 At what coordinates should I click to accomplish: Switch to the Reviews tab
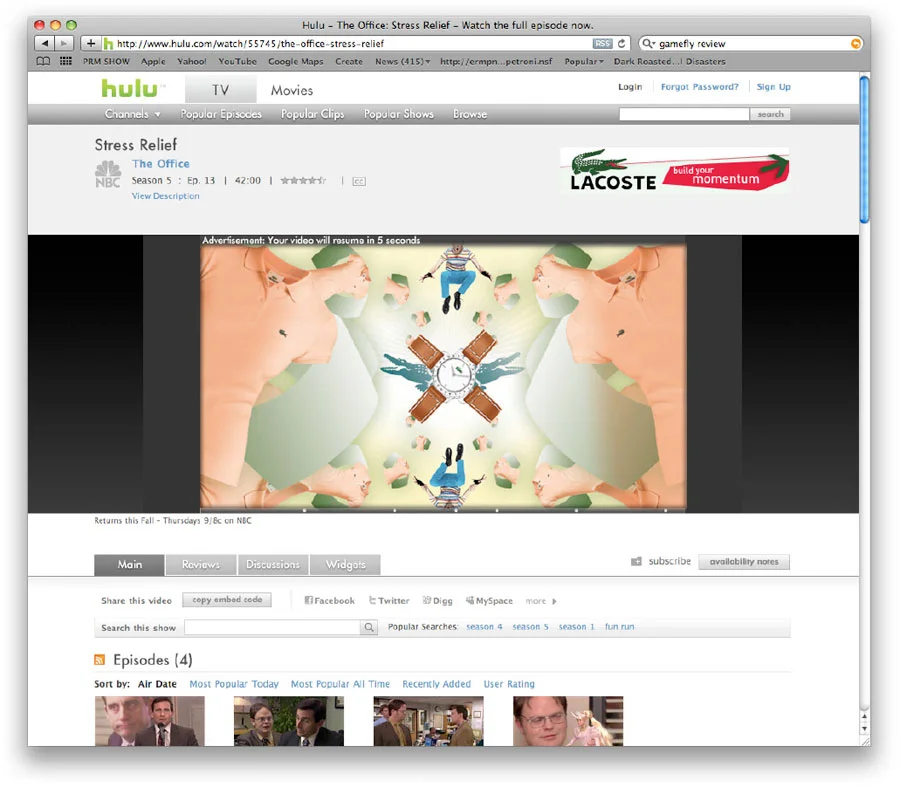pyautogui.click(x=201, y=564)
